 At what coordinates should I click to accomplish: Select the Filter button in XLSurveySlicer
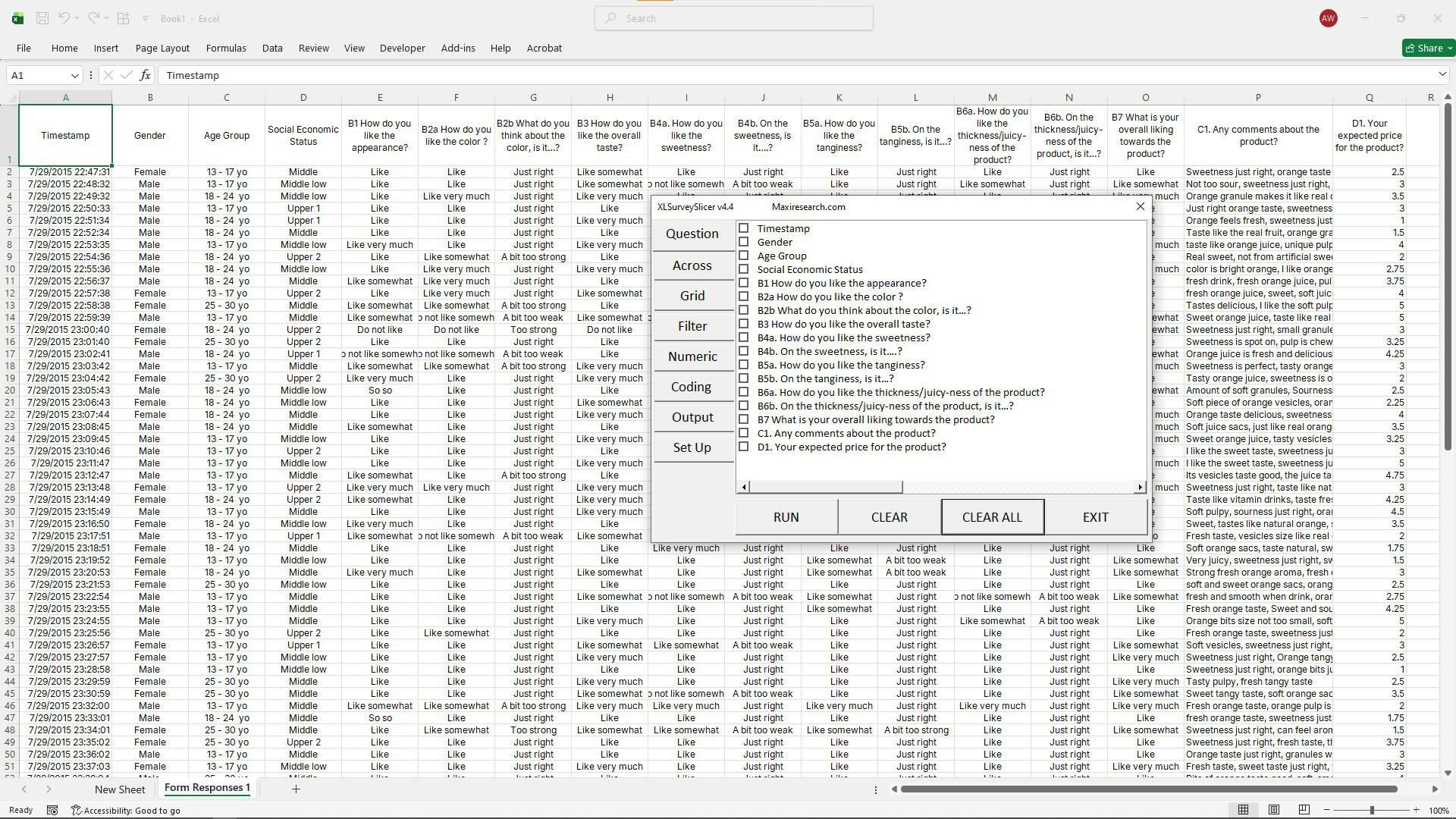[x=692, y=326]
